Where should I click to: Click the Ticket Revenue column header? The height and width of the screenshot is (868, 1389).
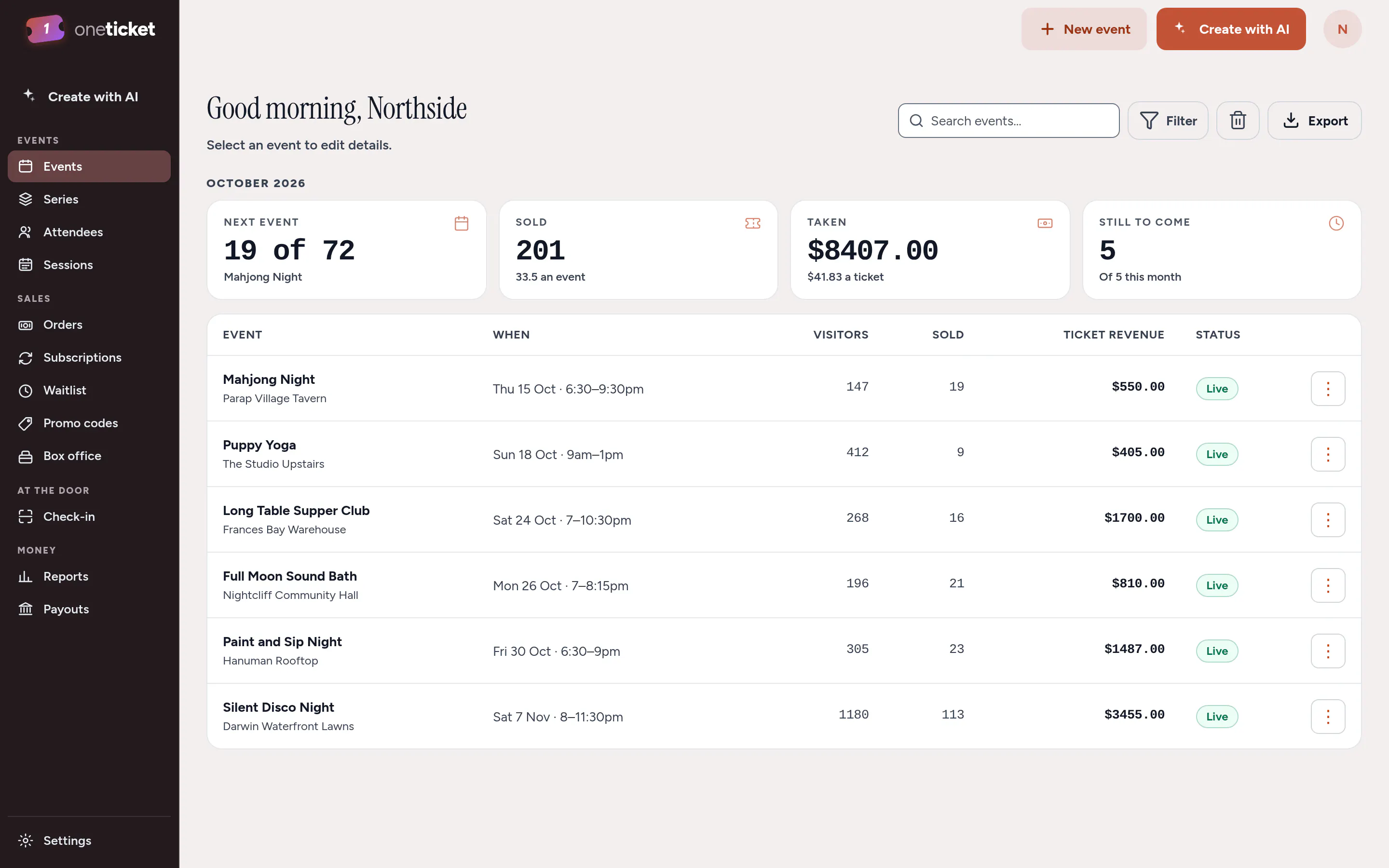1114,335
